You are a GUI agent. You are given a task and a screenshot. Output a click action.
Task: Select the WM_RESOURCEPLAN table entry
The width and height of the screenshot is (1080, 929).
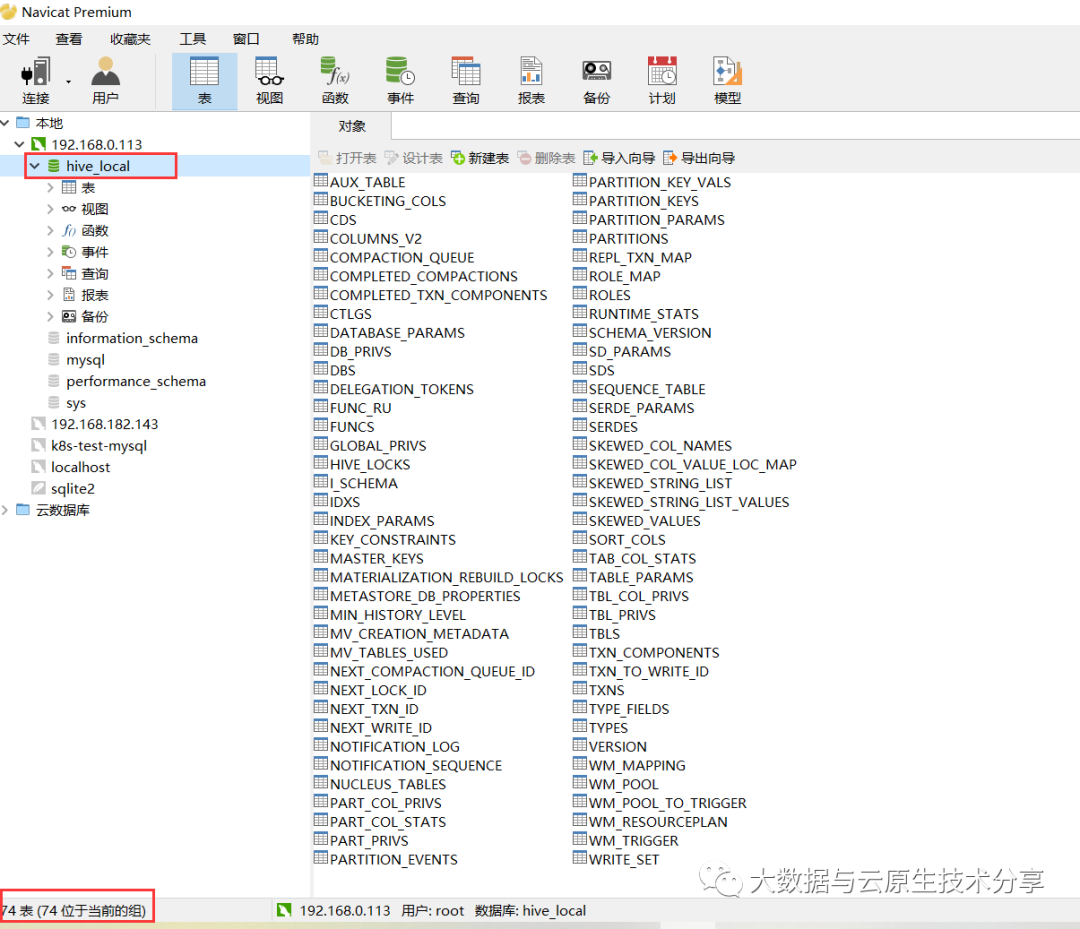[650, 821]
